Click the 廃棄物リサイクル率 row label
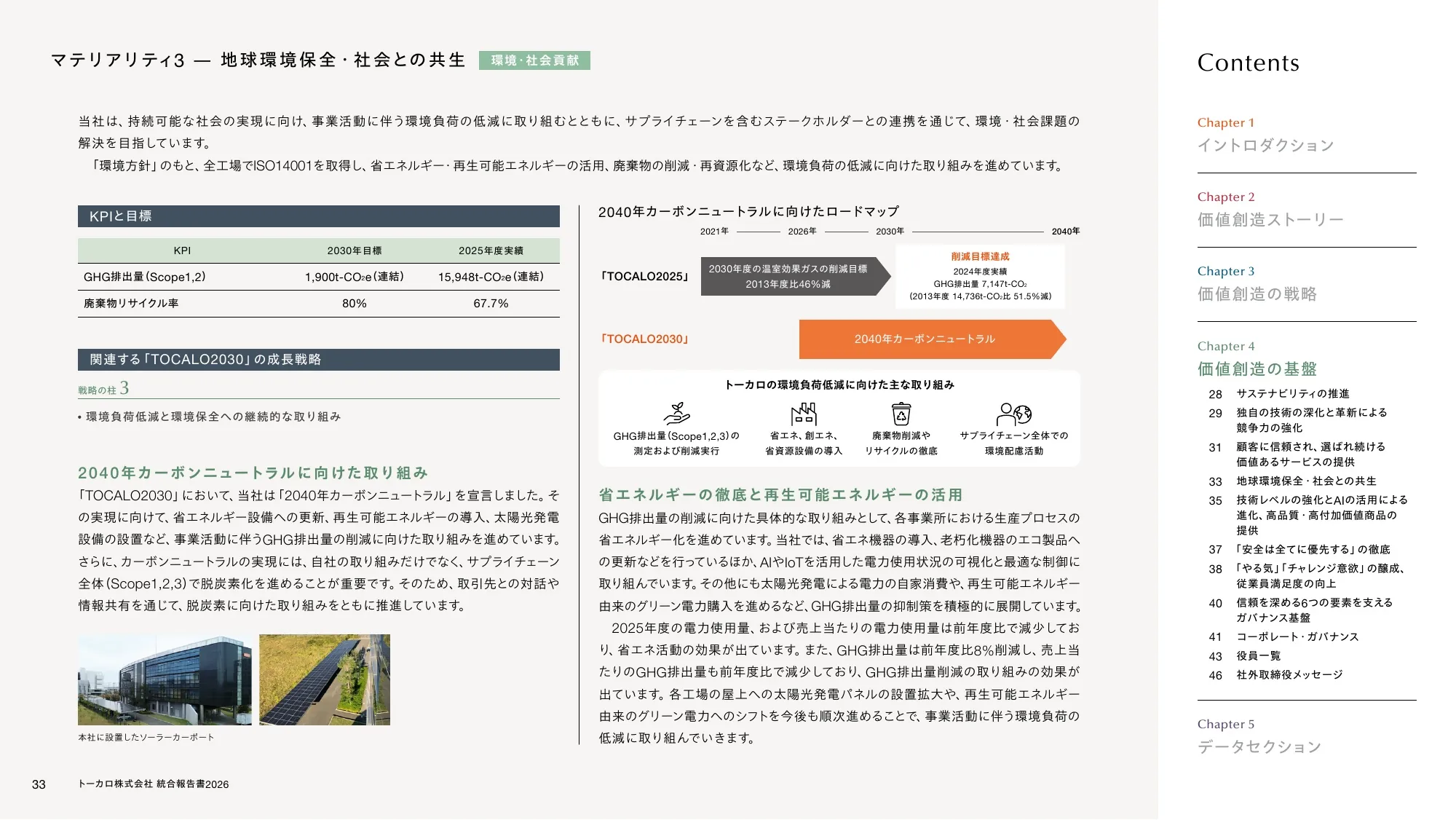The image size is (1456, 820). pos(131,304)
